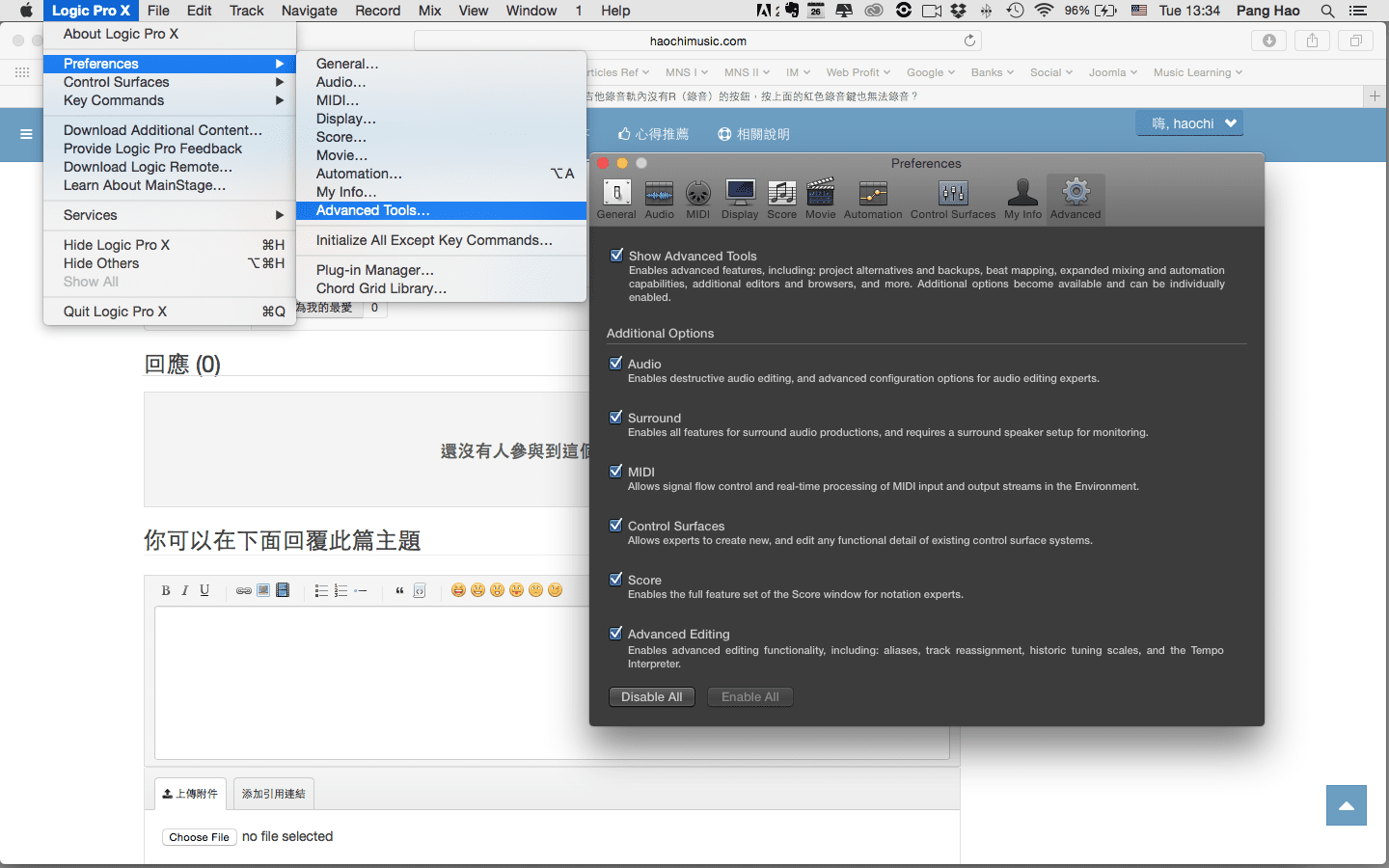The height and width of the screenshot is (868, 1389).
Task: Insert a horizontal rule in the reply editor
Action: point(361,590)
